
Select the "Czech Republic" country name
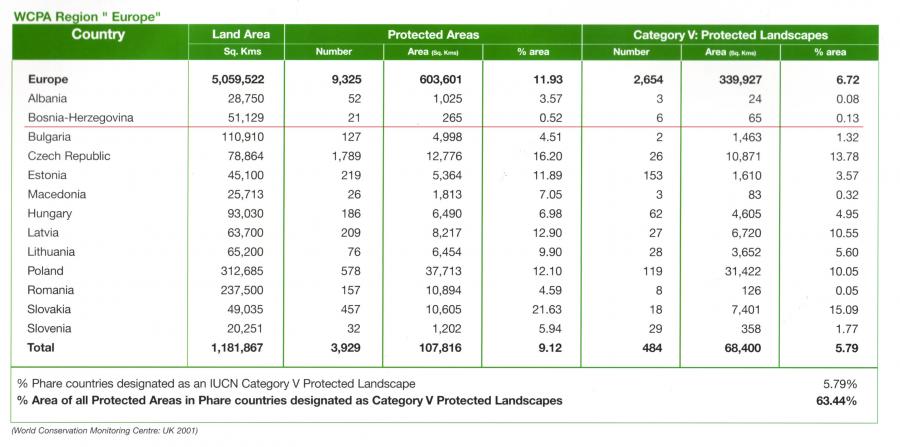click(x=71, y=156)
